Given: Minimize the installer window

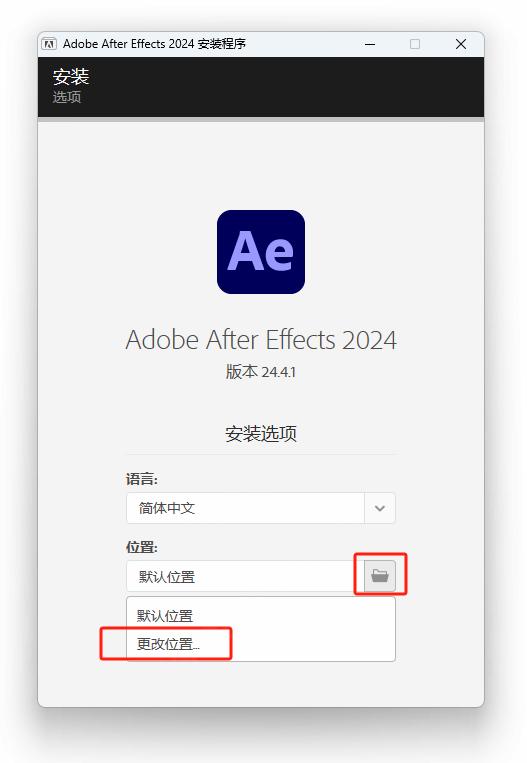Looking at the screenshot, I should pyautogui.click(x=370, y=44).
